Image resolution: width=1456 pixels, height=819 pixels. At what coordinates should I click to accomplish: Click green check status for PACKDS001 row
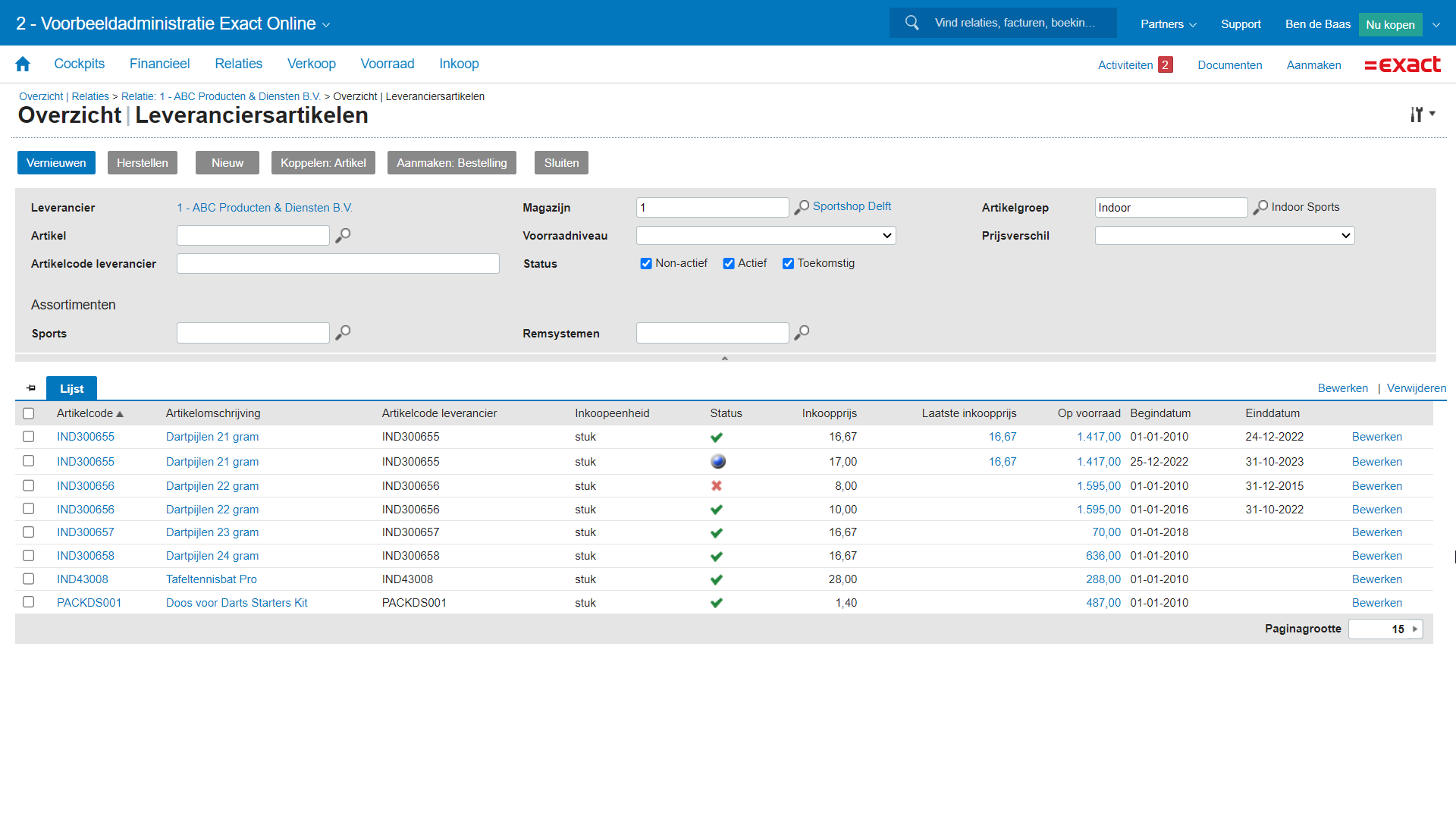click(717, 603)
